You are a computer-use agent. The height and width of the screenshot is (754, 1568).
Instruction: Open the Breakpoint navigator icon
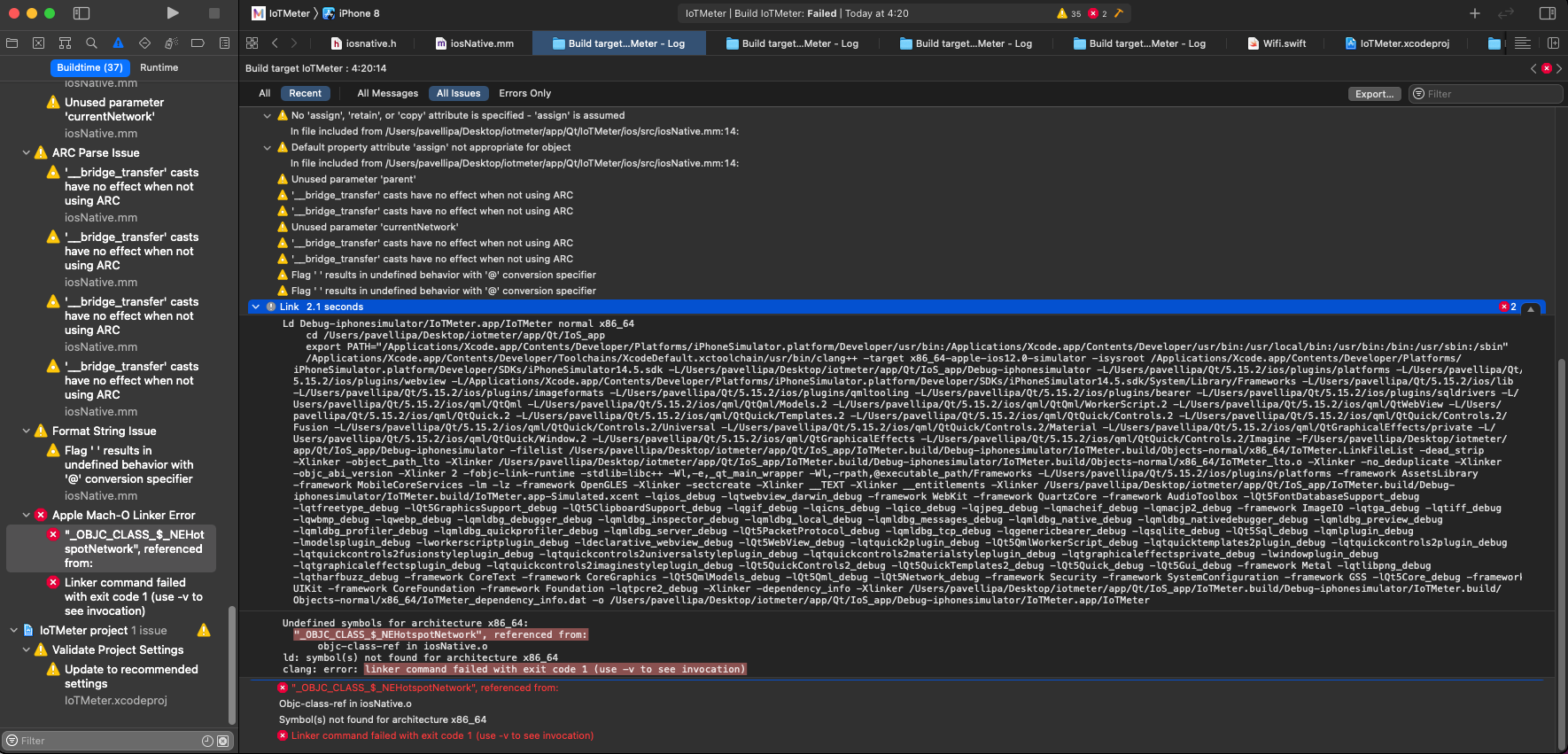pyautogui.click(x=198, y=43)
